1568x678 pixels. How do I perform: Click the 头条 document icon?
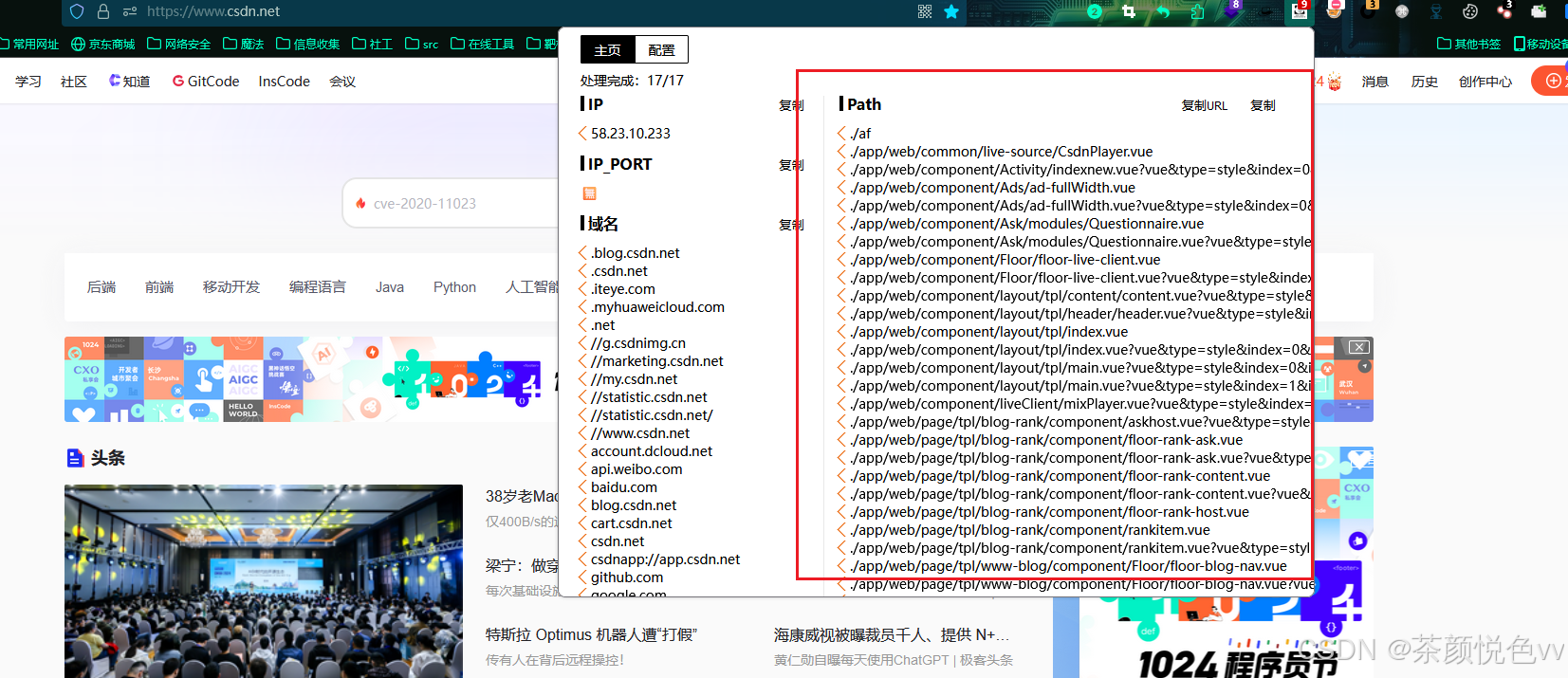(x=75, y=458)
